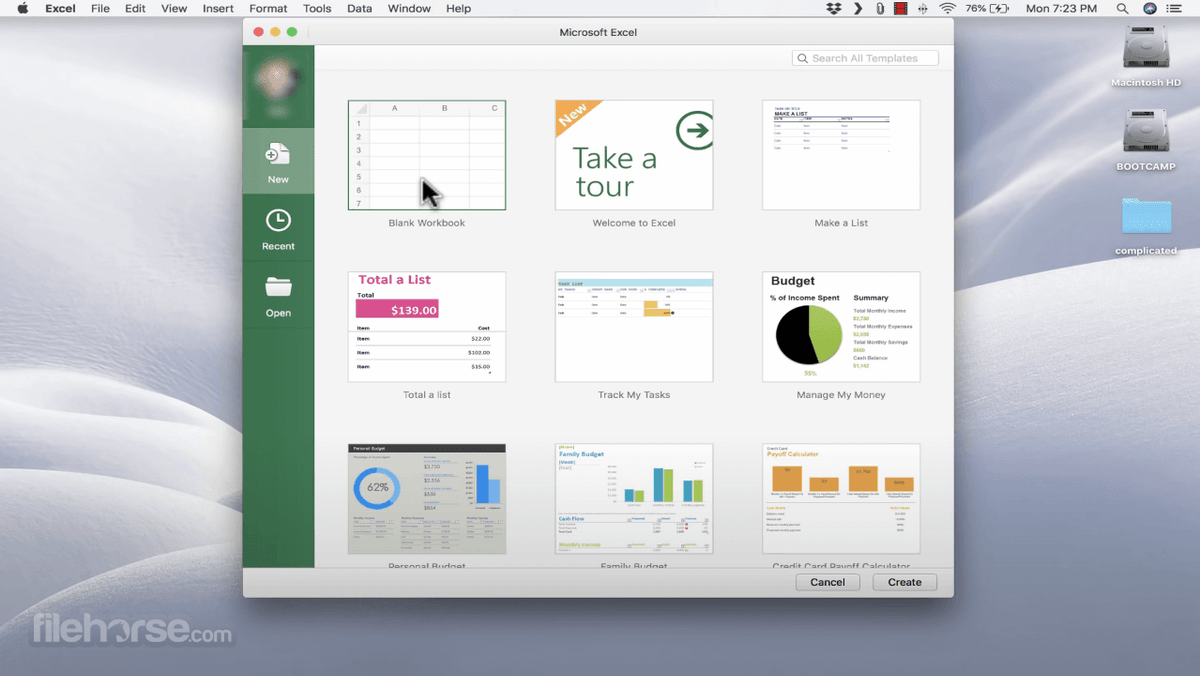Screen dimensions: 1200x676
Task: Open the Wi-Fi status menu
Action: pyautogui.click(x=947, y=9)
